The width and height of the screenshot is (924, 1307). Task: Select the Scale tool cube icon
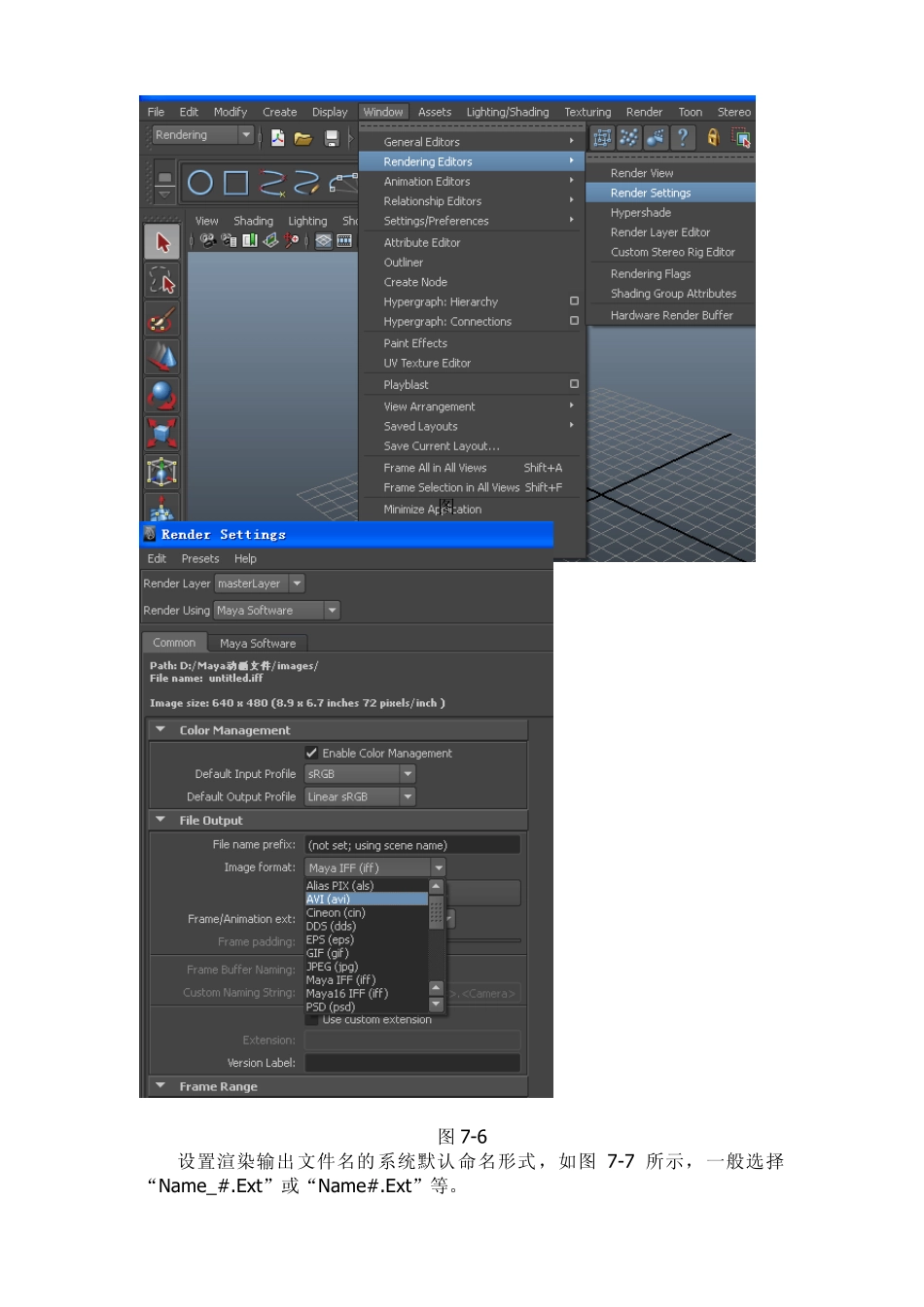point(161,433)
